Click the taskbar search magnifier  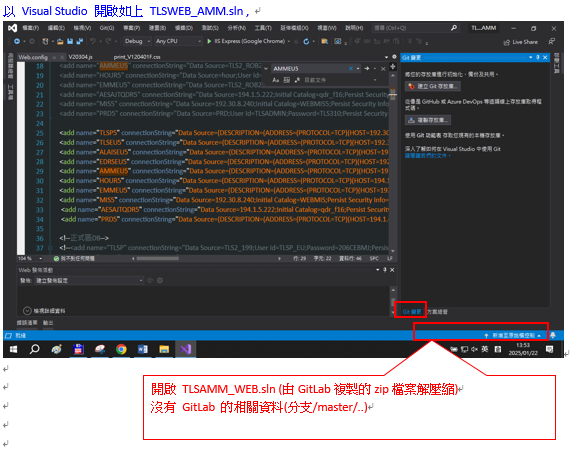click(35, 349)
